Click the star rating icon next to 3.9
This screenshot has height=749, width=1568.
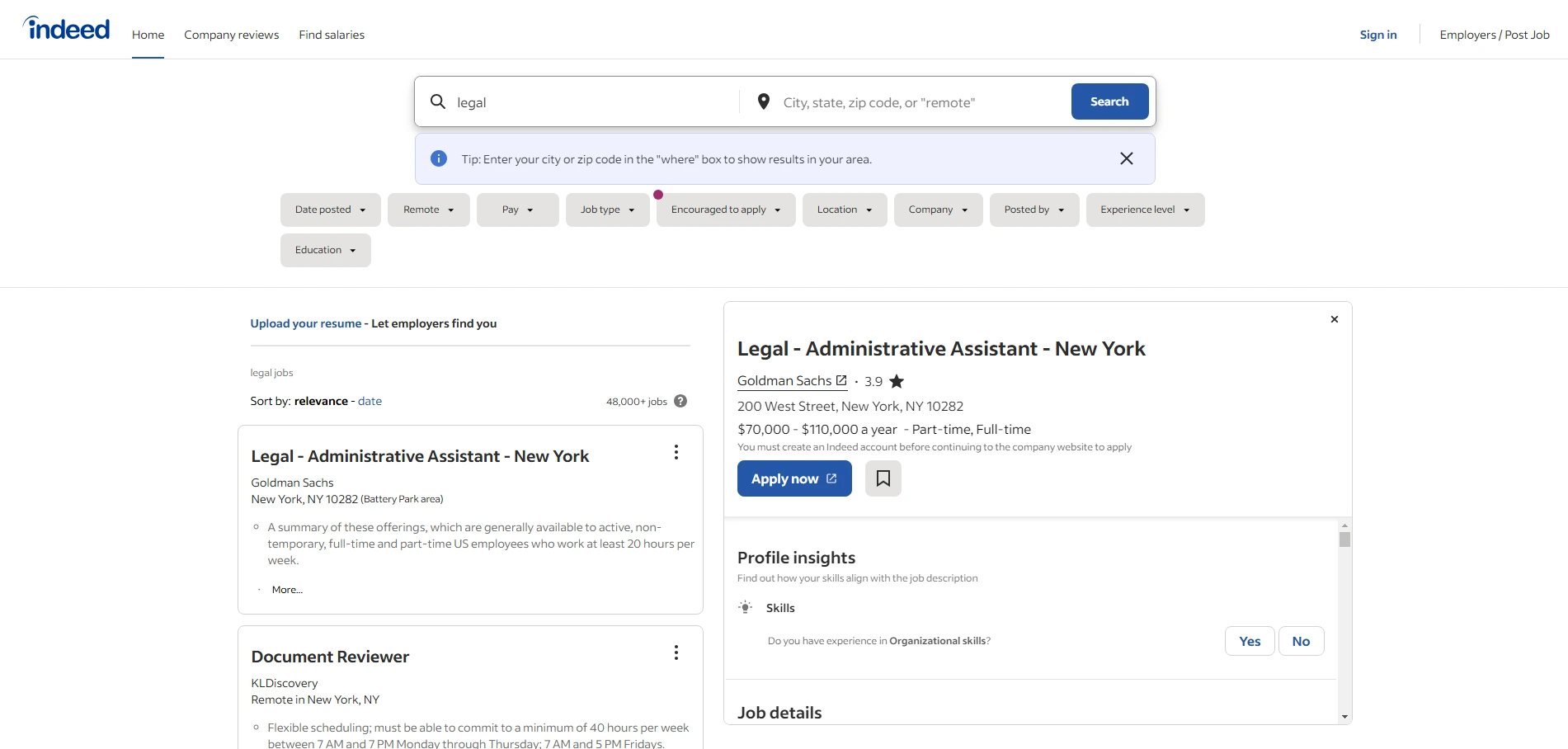pos(897,381)
